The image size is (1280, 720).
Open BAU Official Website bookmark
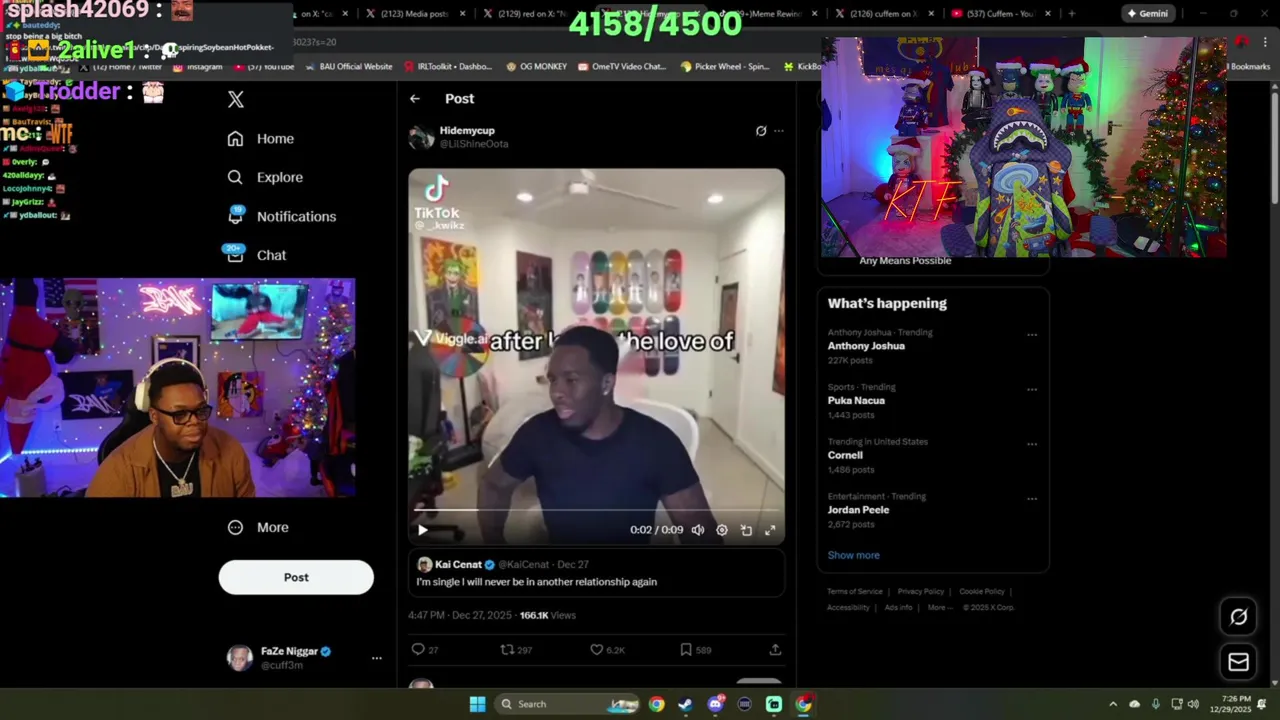coord(348,66)
